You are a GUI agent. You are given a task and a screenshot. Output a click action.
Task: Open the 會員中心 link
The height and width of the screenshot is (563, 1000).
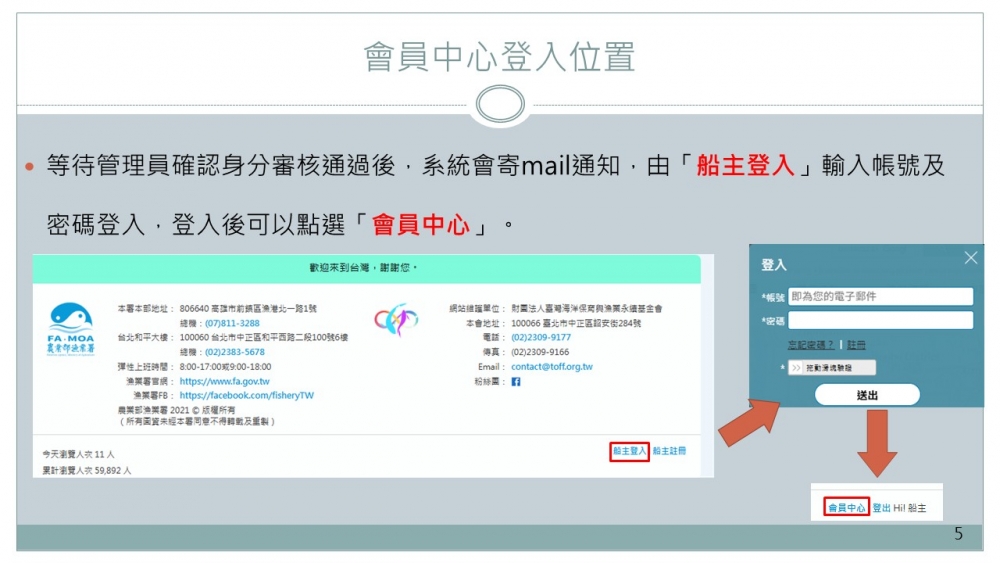(847, 508)
